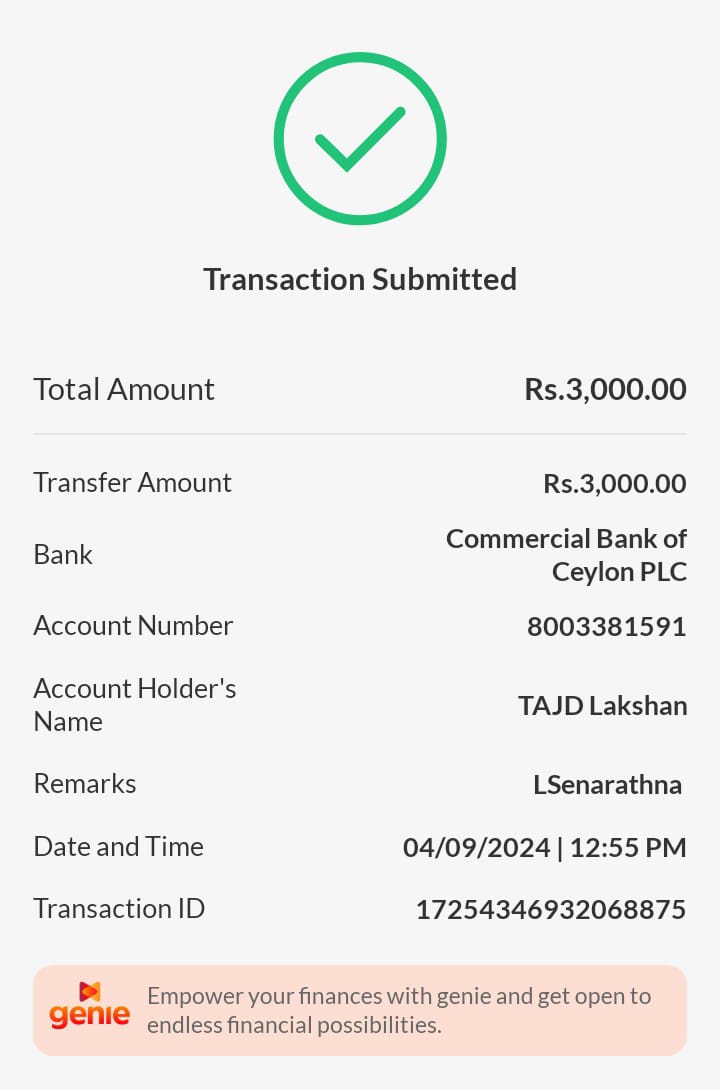
Task: Click the transfer amount Rs.3,000.00 value
Action: (614, 484)
